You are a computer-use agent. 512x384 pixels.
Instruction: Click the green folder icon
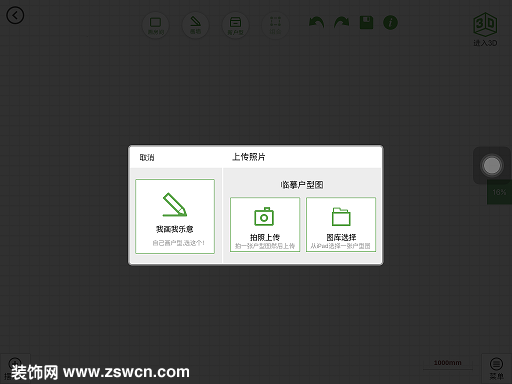pos(341,216)
